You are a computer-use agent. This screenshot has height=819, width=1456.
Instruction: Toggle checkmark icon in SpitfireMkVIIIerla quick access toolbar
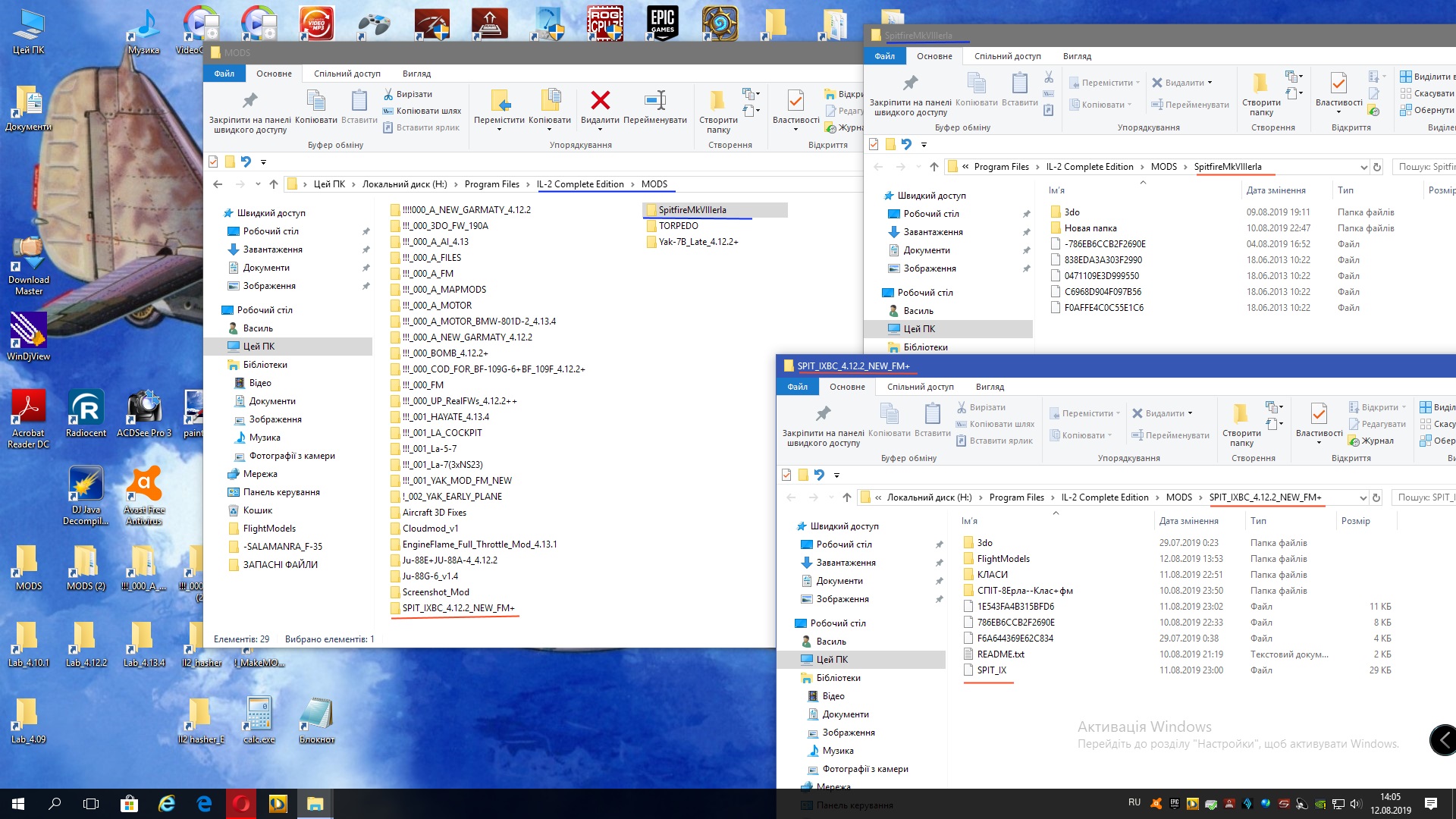tap(874, 144)
